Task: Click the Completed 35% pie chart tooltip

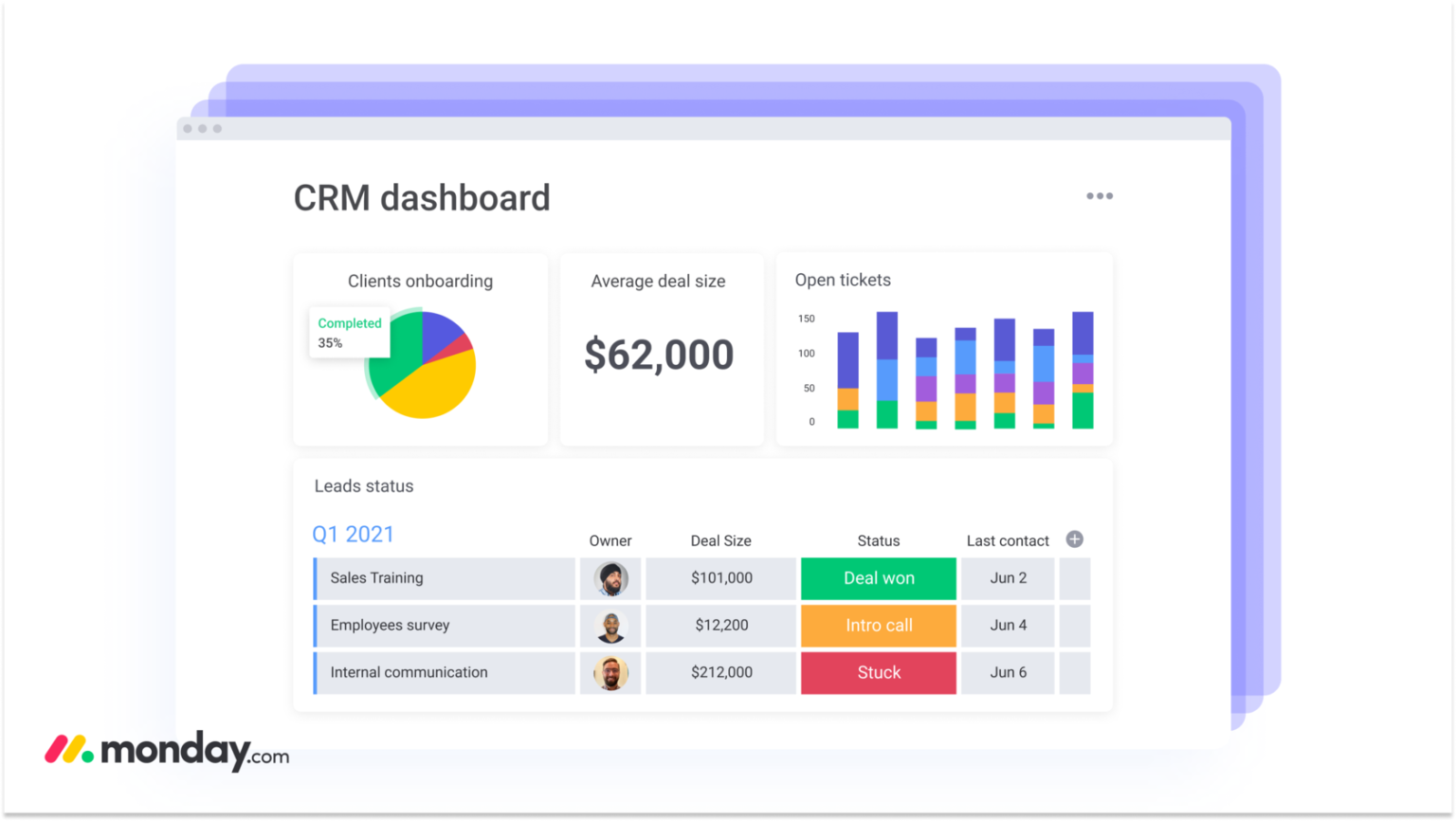Action: [349, 333]
